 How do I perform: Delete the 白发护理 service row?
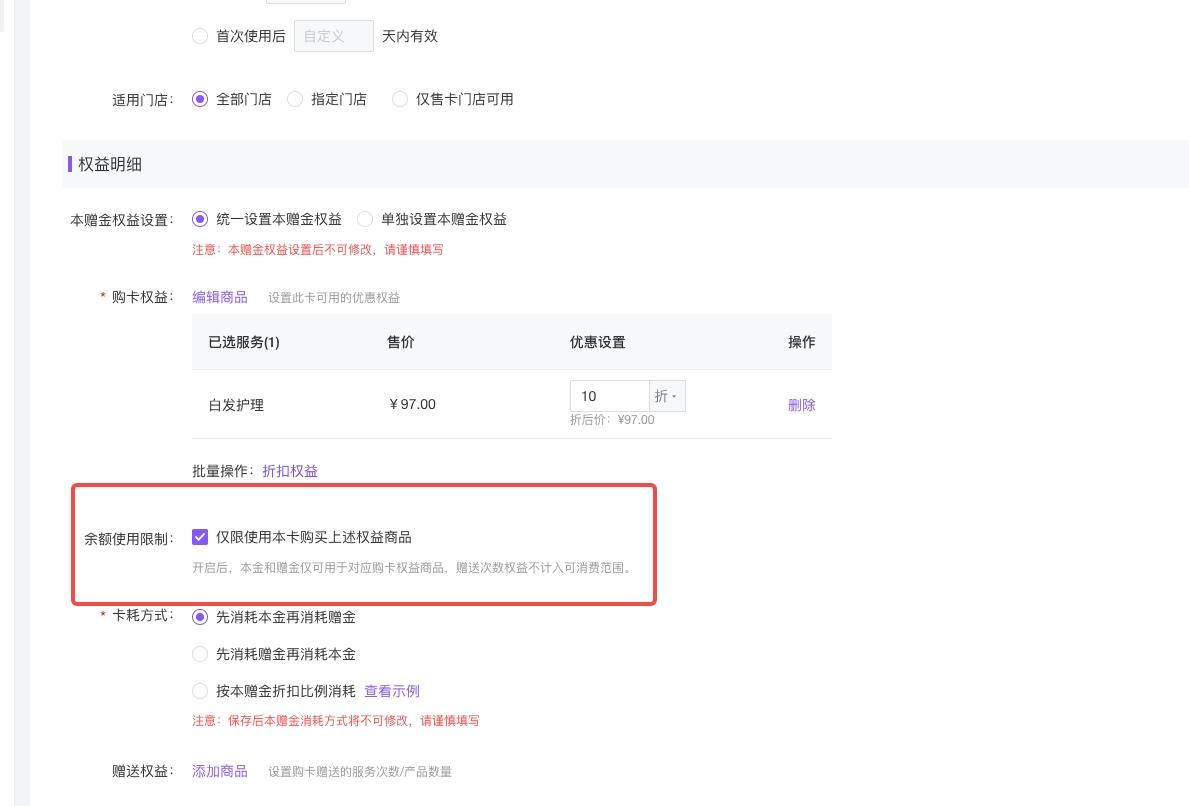tap(802, 405)
